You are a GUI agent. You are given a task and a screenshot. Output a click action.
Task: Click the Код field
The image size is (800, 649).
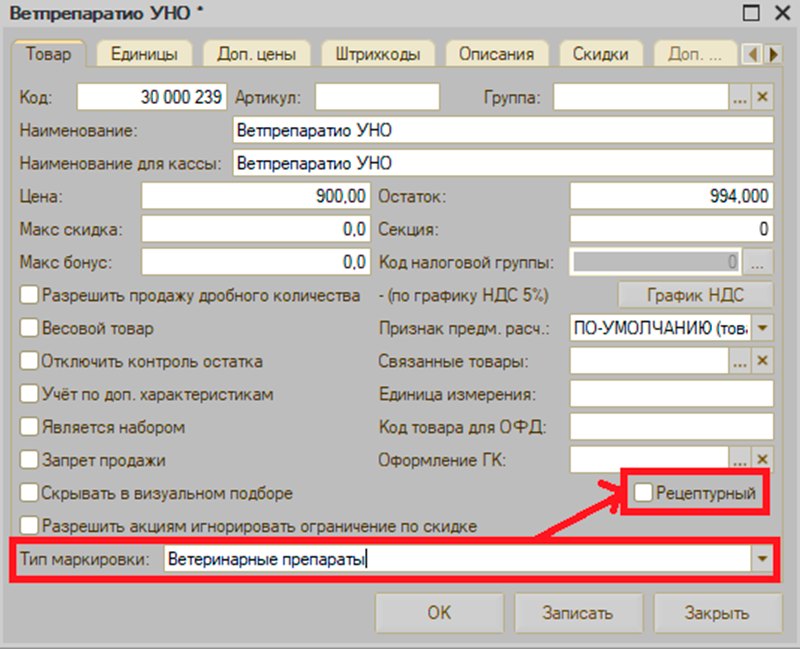[x=152, y=96]
